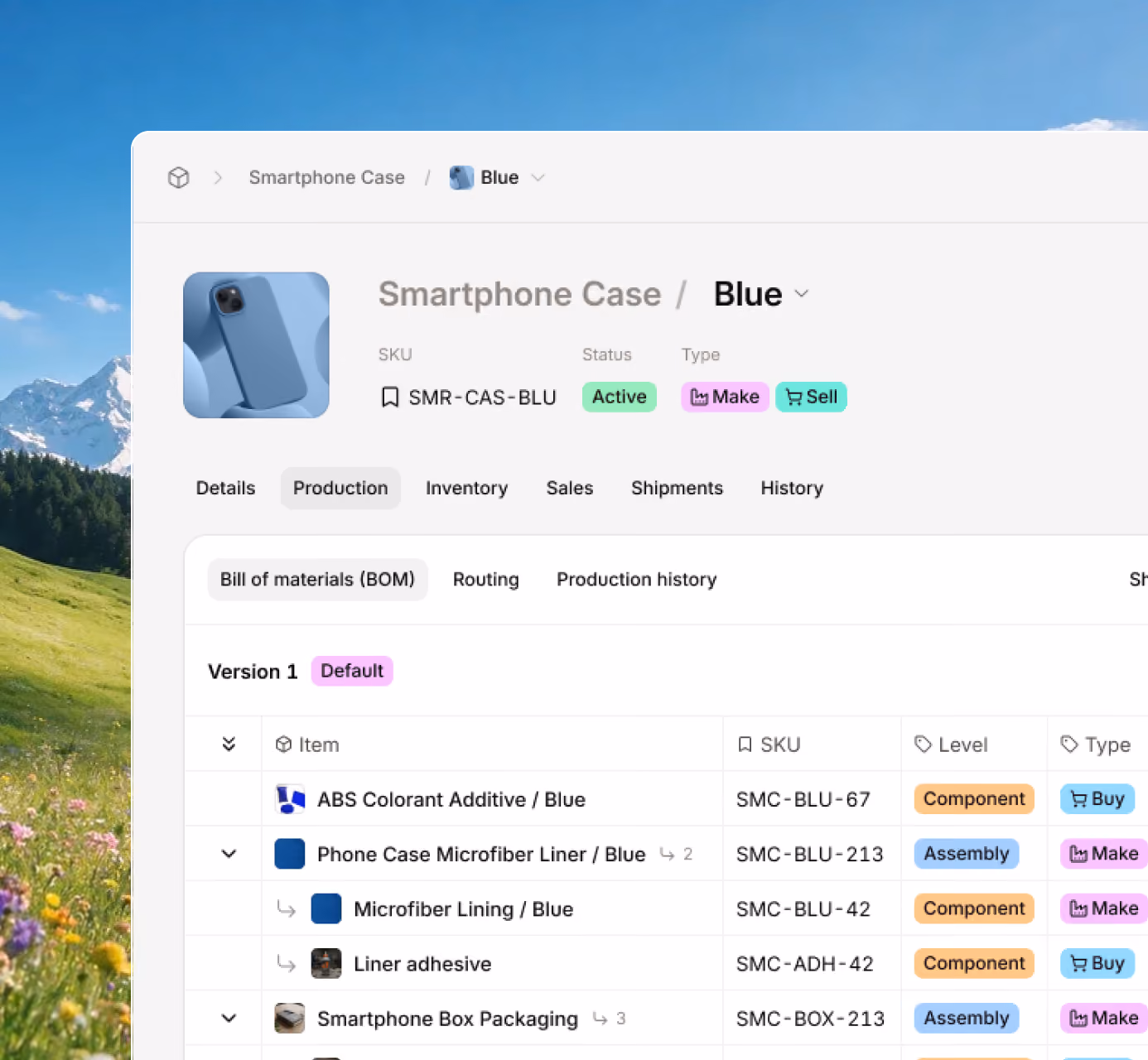Open the Sales tab
The width and height of the screenshot is (1148, 1060).
(570, 489)
